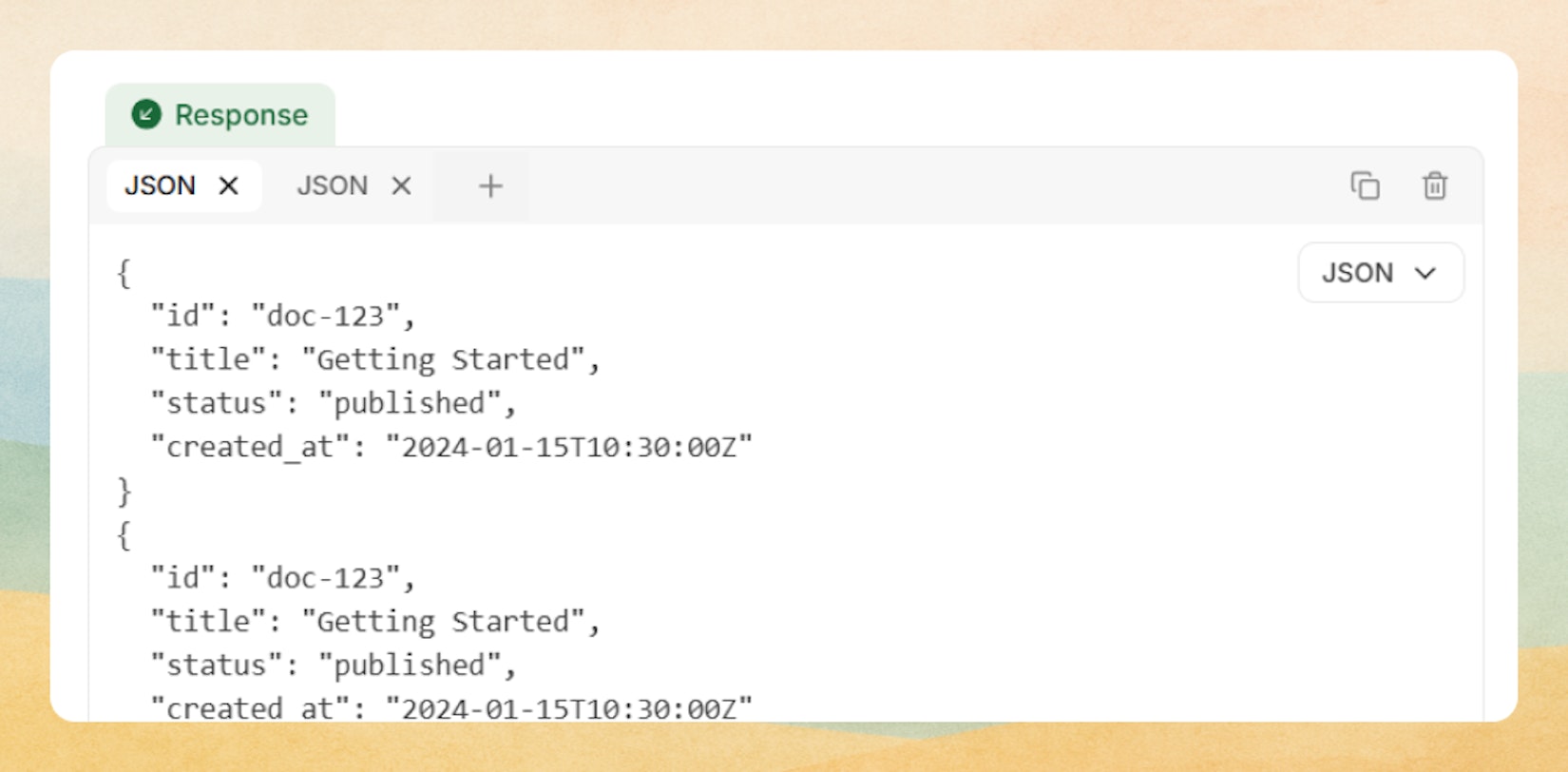Add a new tab with the plus icon
The height and width of the screenshot is (772, 1568).
pyautogui.click(x=490, y=186)
